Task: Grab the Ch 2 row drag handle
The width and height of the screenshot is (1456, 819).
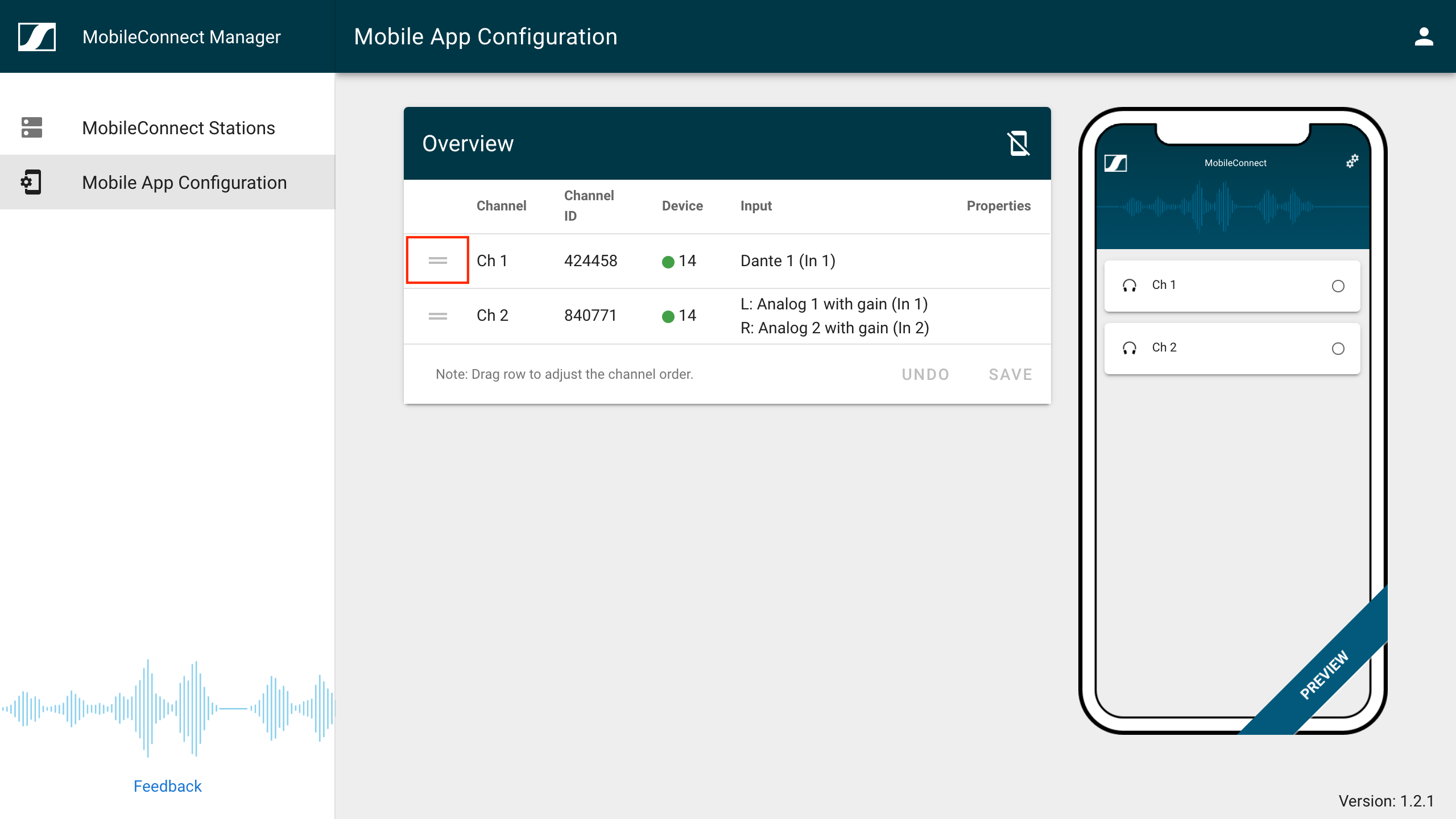Action: [x=437, y=316]
